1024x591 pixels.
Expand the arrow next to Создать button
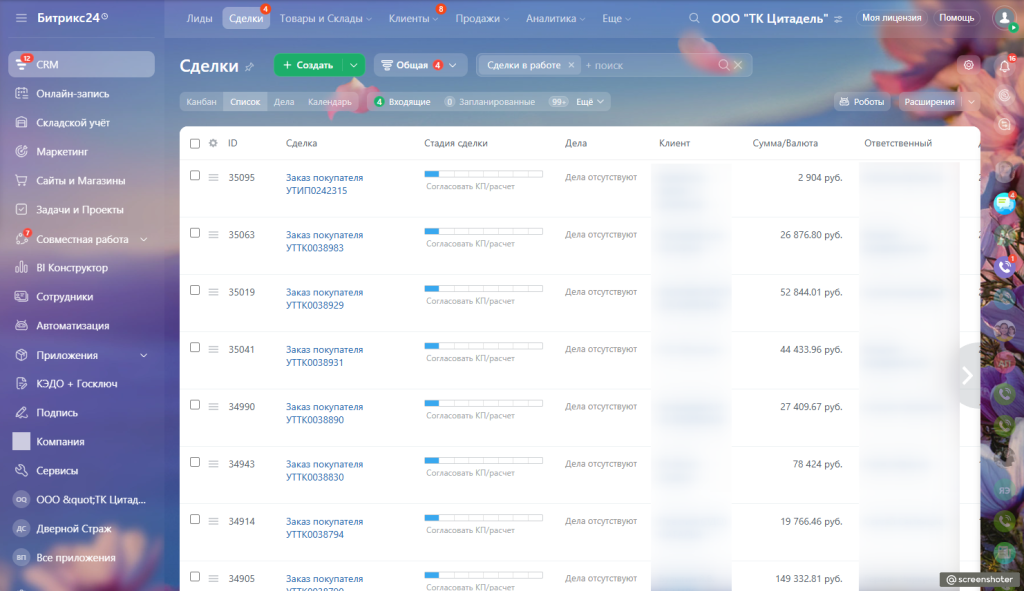click(354, 65)
